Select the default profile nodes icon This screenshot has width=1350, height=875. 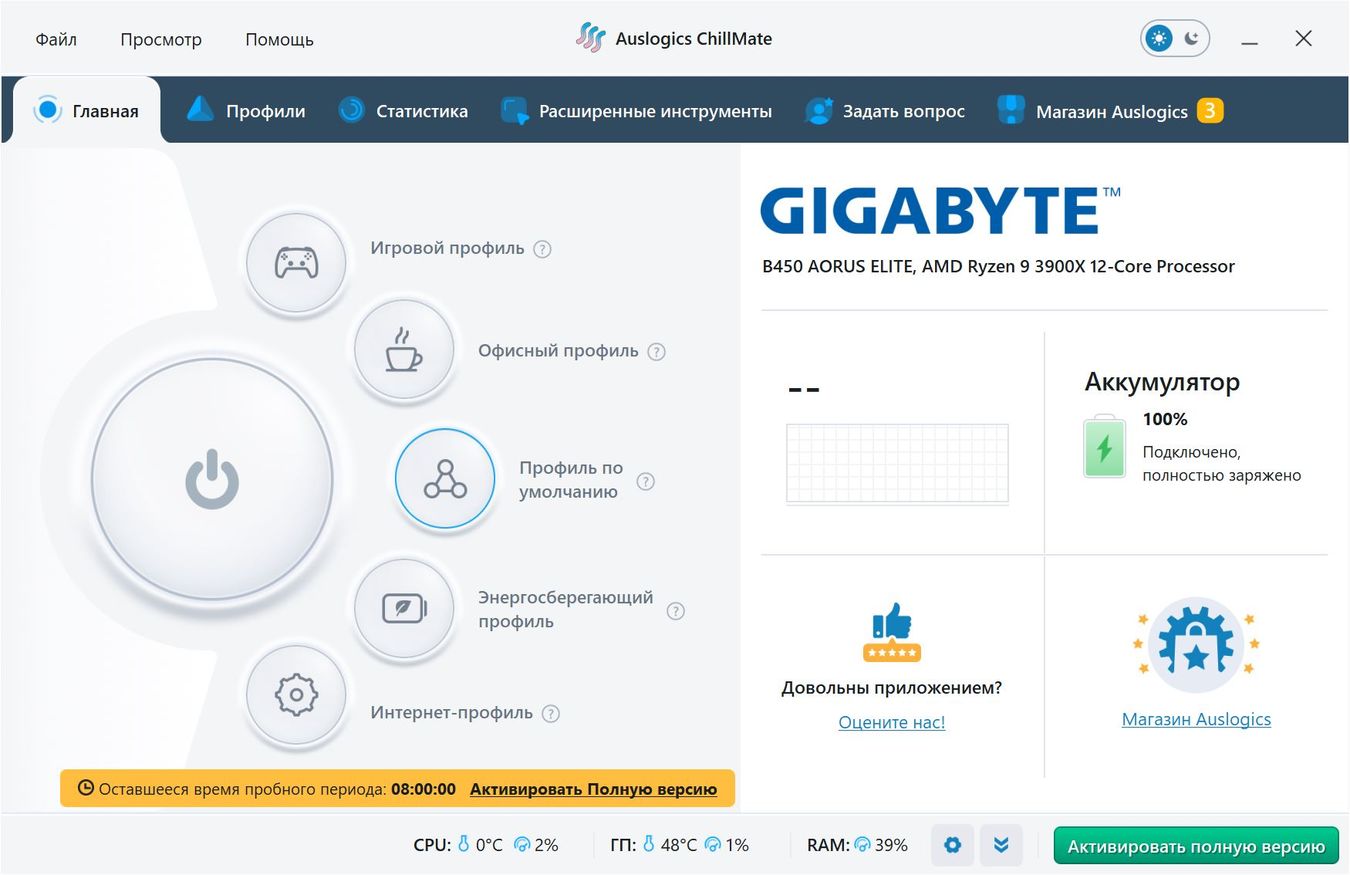pos(445,478)
